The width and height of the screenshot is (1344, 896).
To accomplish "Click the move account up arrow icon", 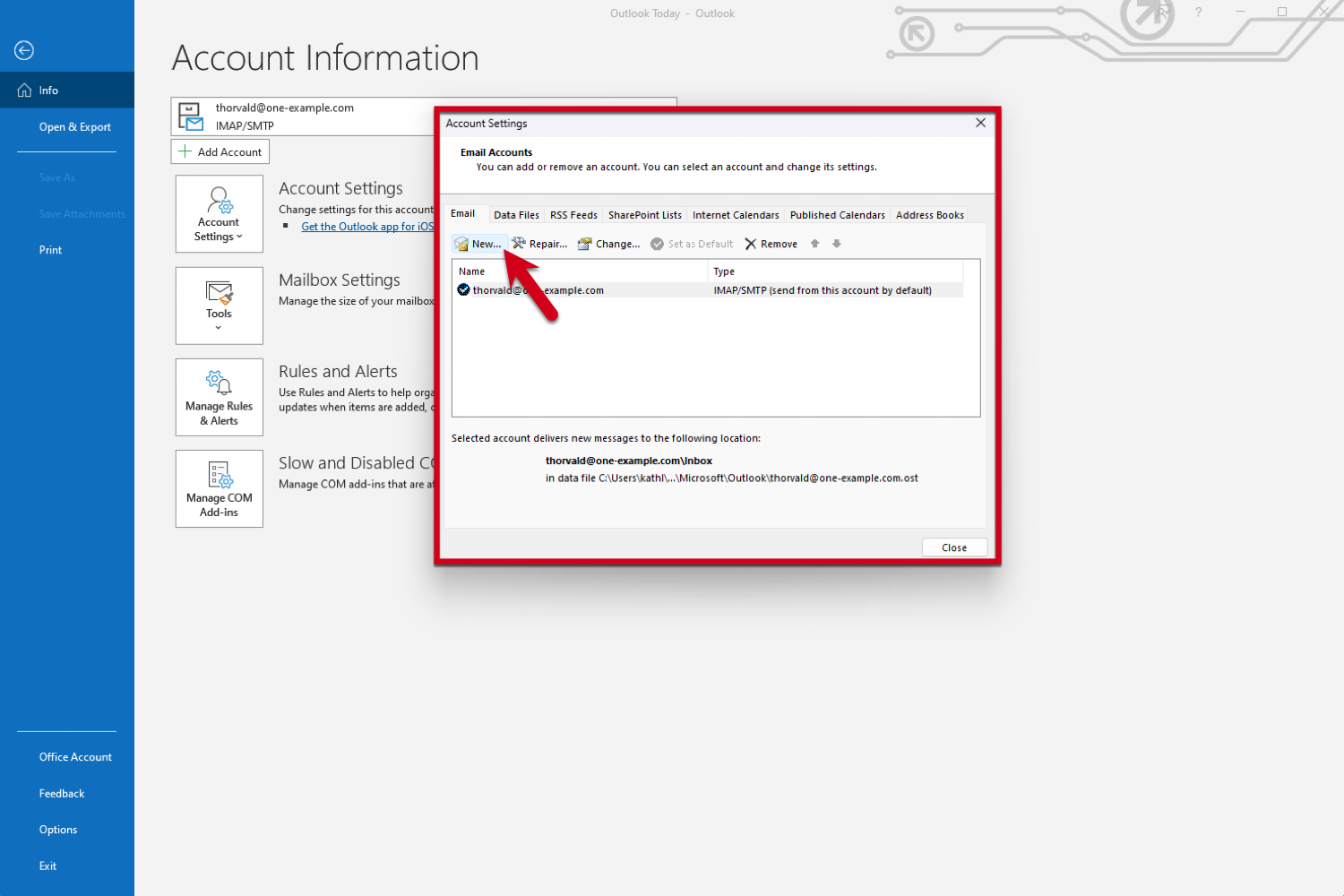I will [814, 243].
